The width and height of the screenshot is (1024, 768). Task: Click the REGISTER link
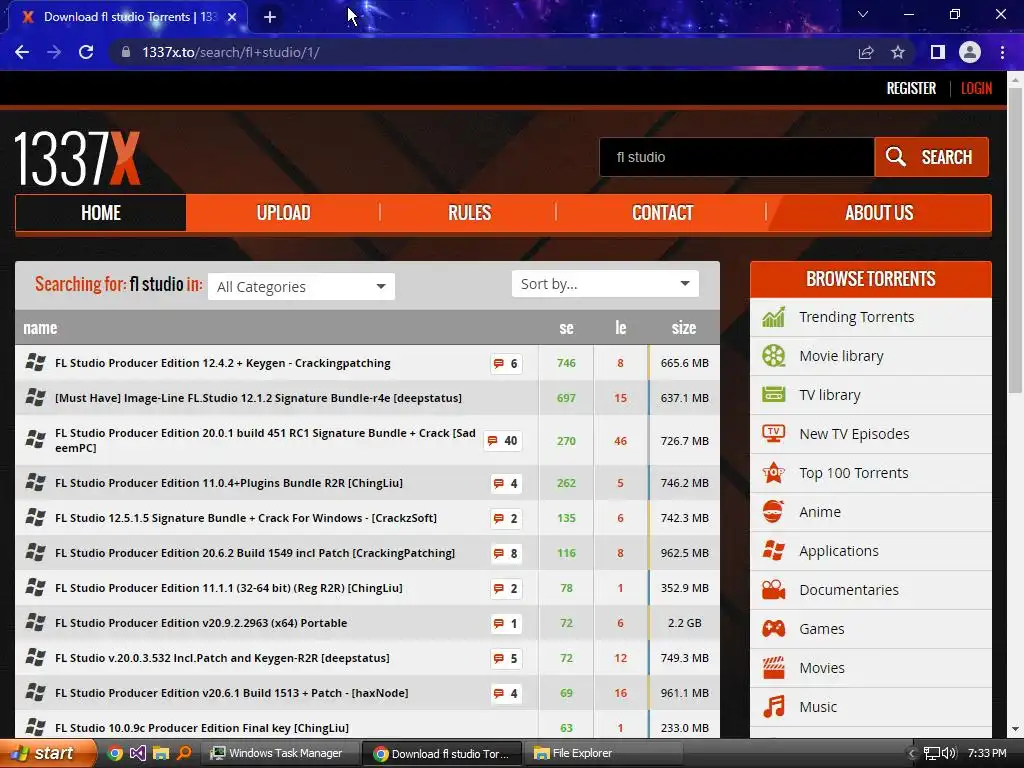911,88
